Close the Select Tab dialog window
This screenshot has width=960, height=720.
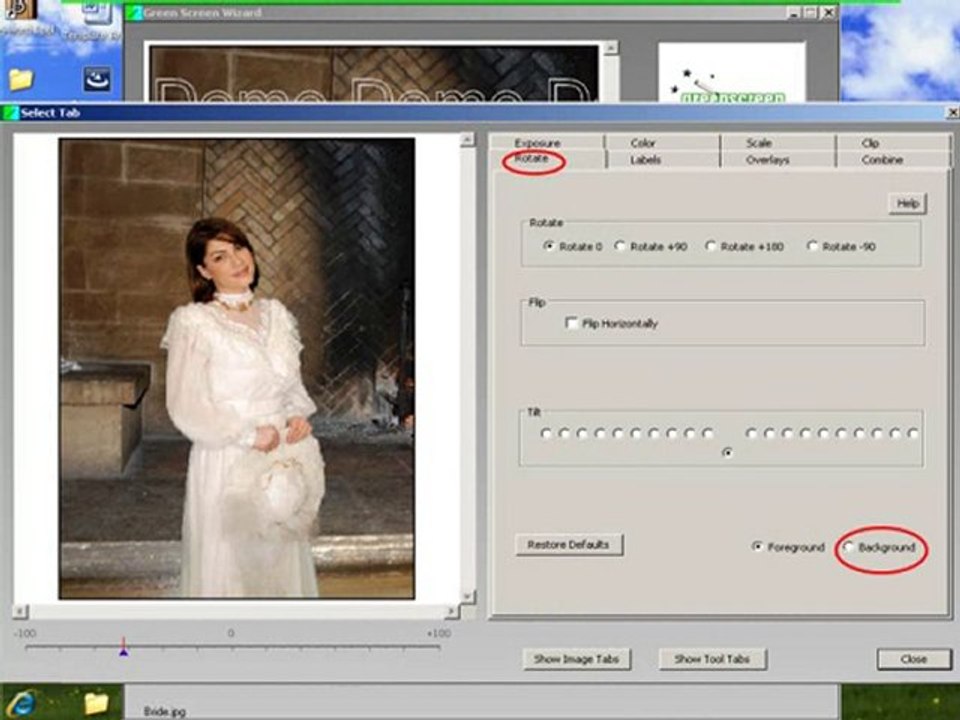pos(953,113)
